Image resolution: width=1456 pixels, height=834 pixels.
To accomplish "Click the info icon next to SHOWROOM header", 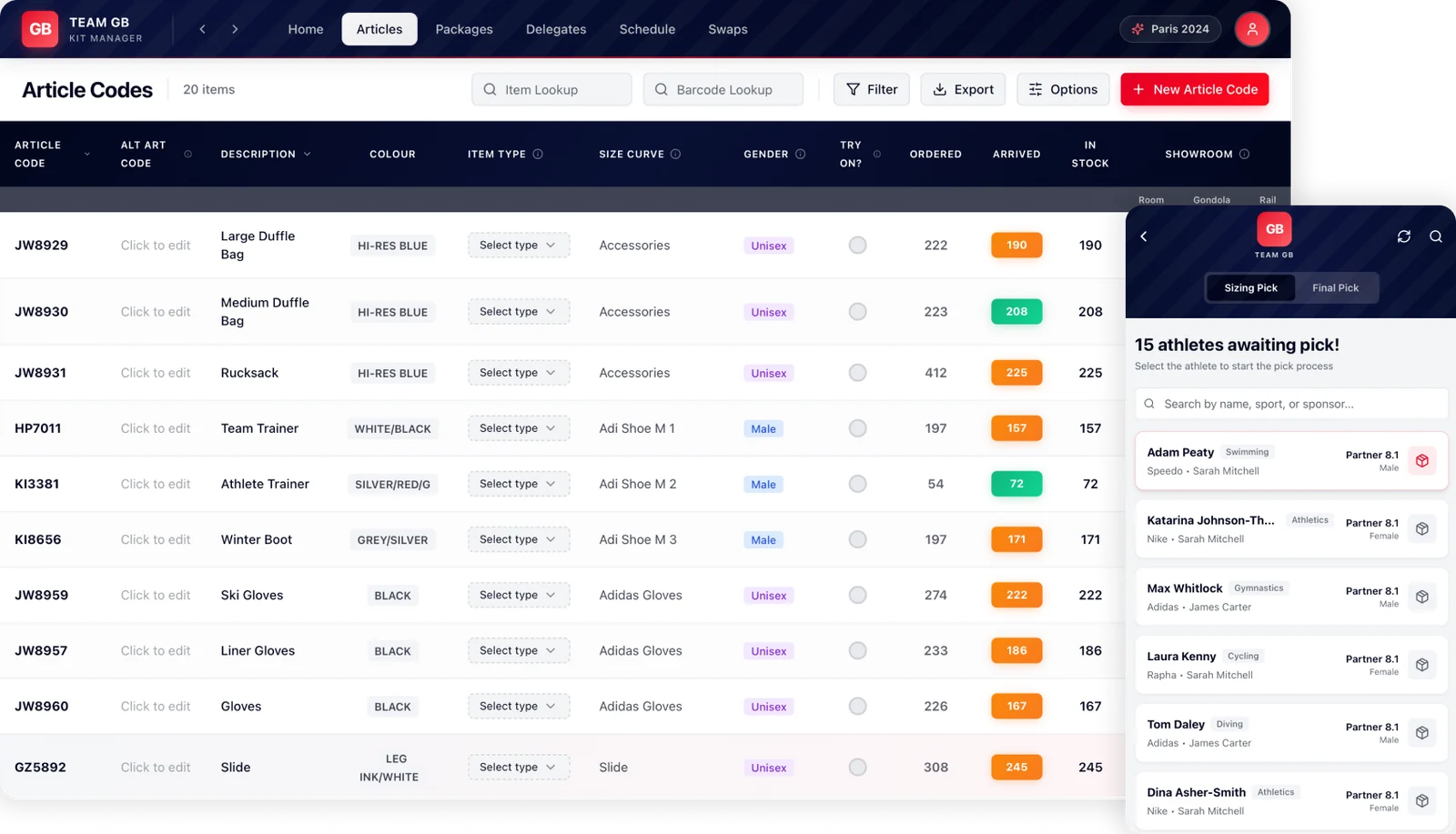I will pyautogui.click(x=1244, y=154).
